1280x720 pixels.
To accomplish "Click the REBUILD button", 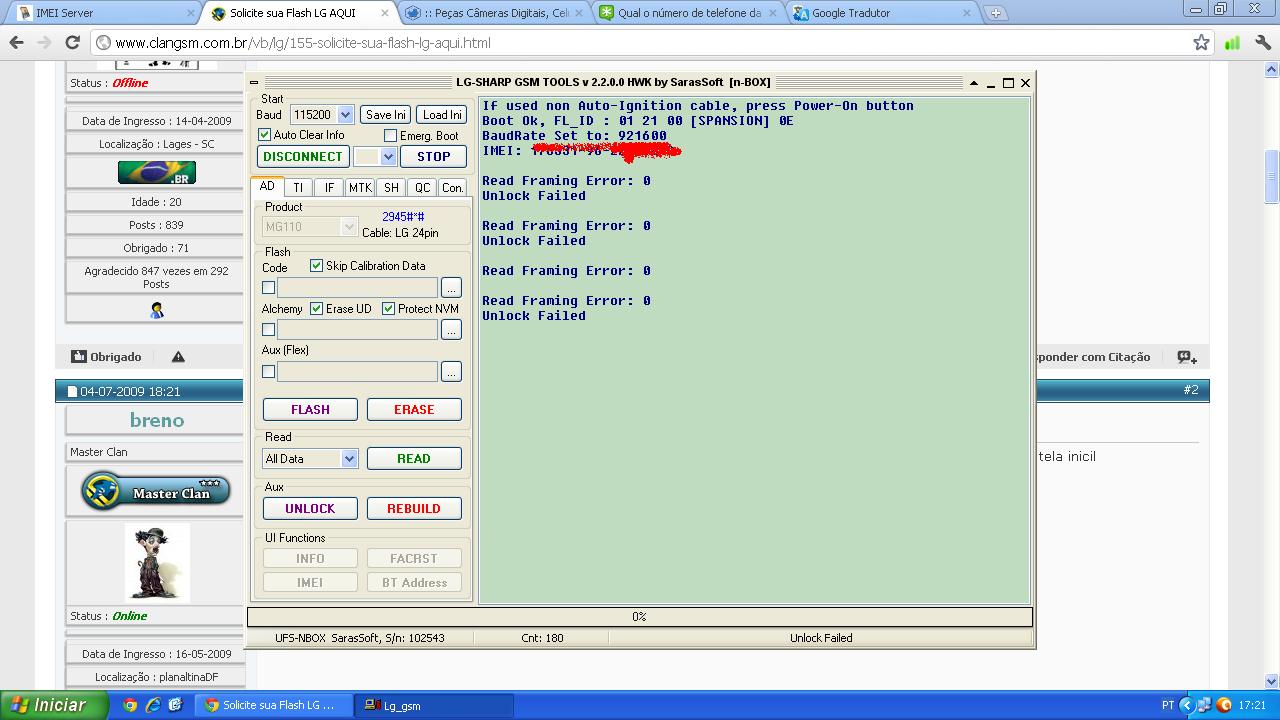I will [414, 508].
